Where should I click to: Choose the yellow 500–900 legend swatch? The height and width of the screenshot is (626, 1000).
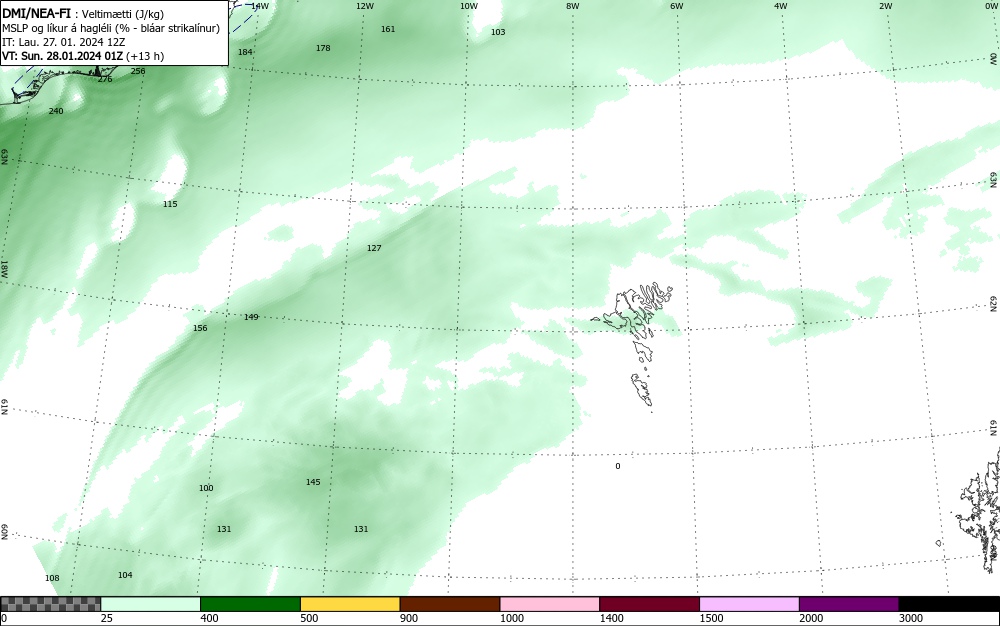[350, 604]
